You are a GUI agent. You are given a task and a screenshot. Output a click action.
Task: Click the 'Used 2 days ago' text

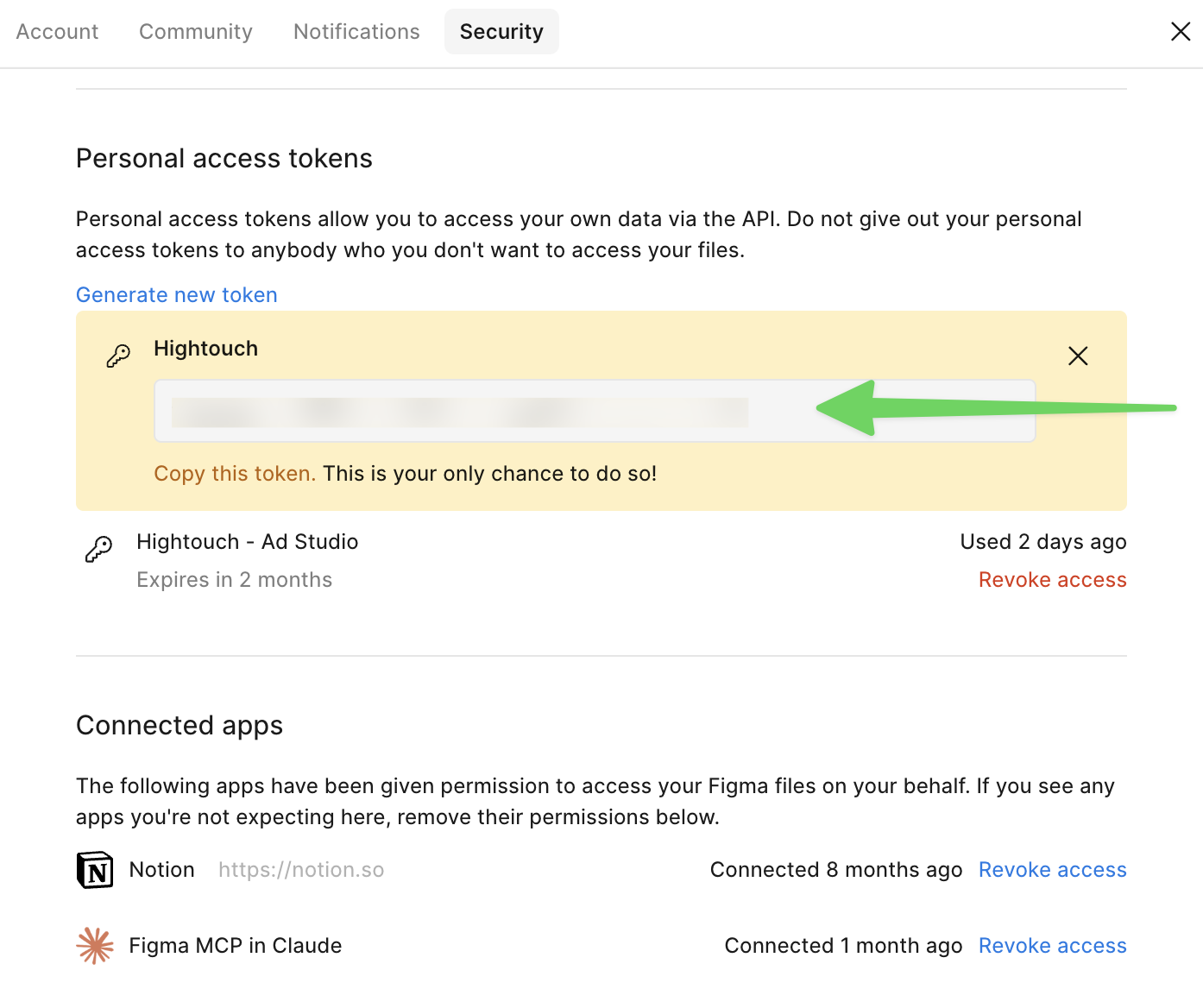[1043, 542]
